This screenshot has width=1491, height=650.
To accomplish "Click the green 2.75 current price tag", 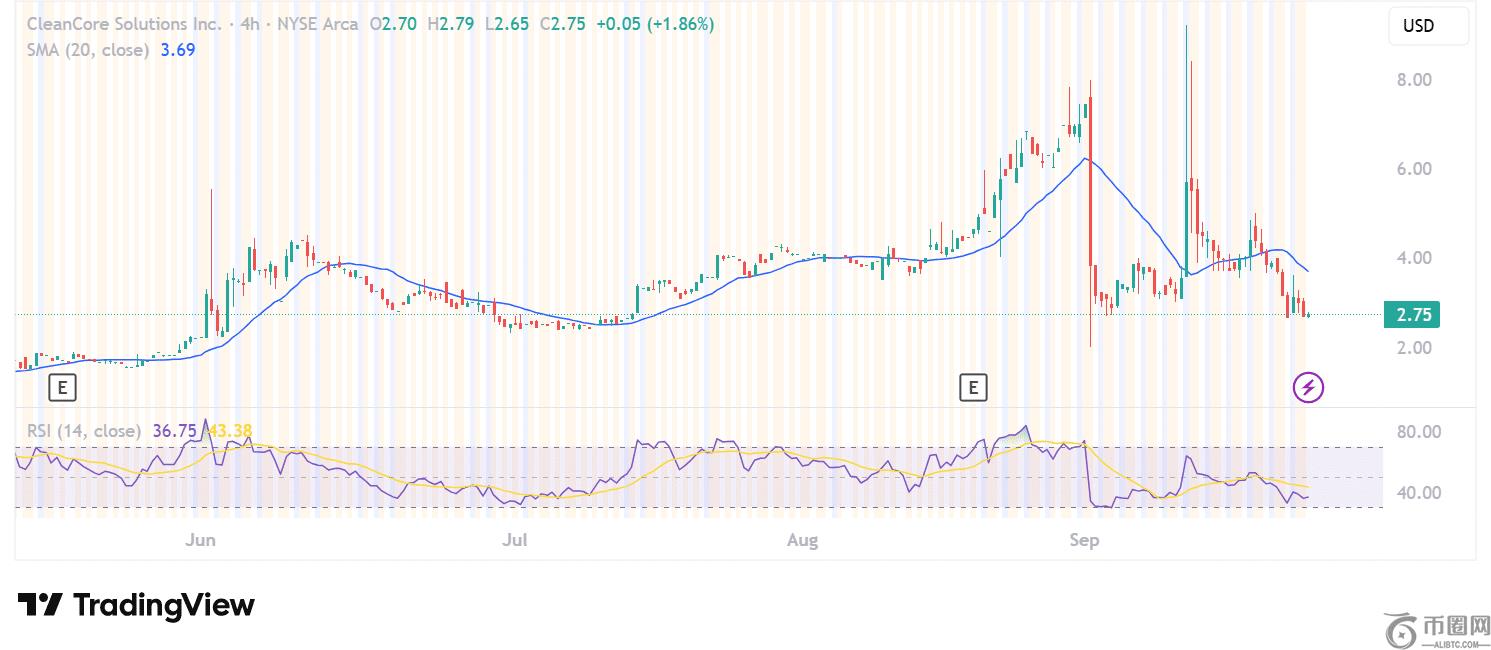I will point(1413,315).
